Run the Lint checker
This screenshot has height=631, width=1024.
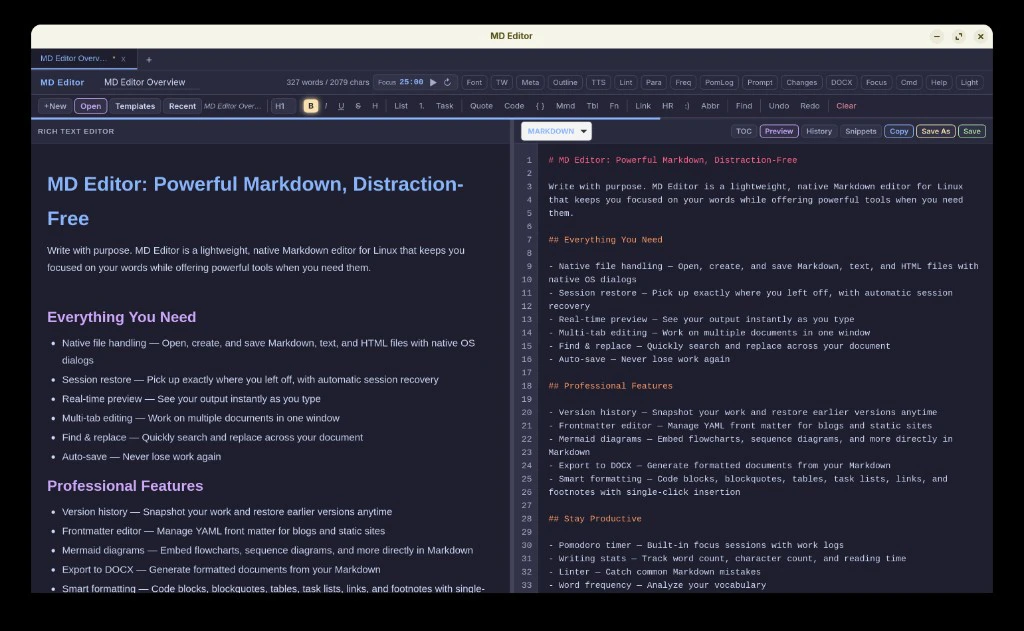626,82
